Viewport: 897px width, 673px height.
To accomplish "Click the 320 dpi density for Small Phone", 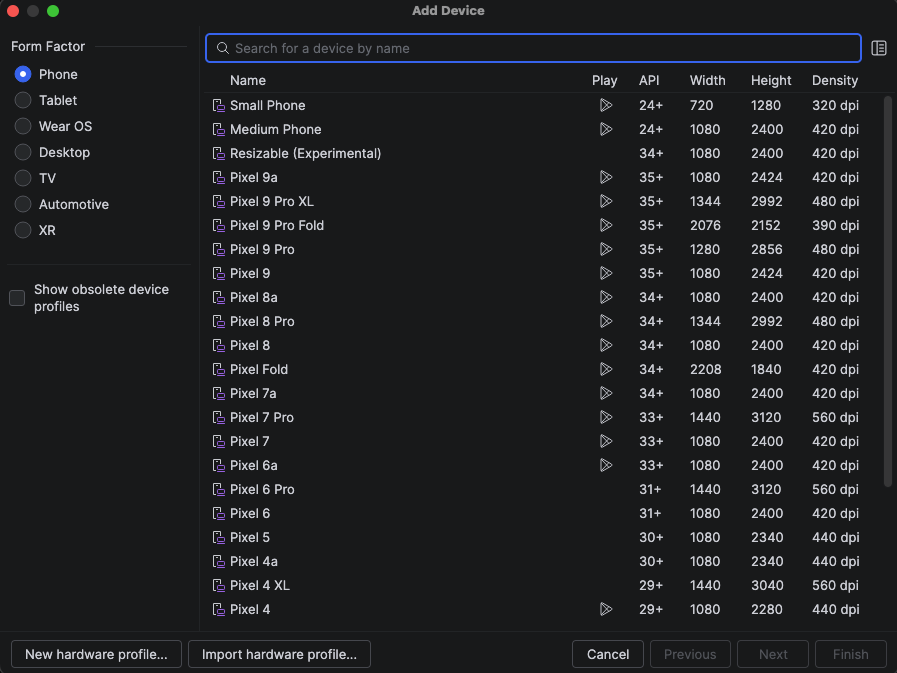I will 835,105.
